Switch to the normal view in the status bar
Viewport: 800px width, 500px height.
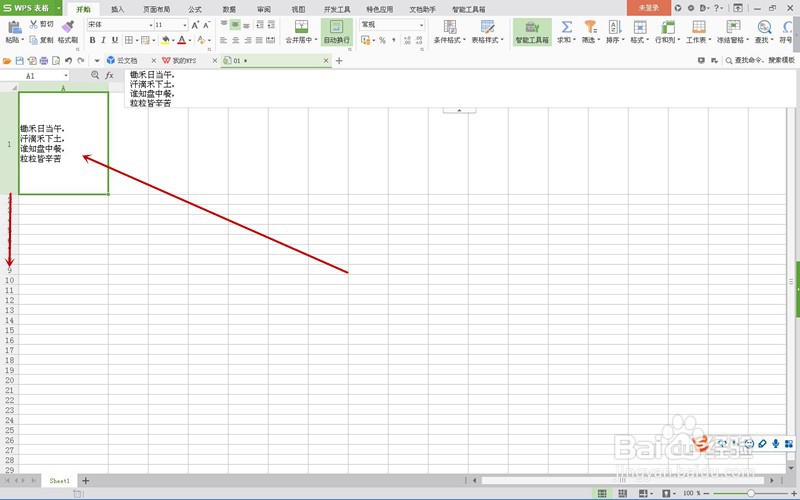[602, 493]
